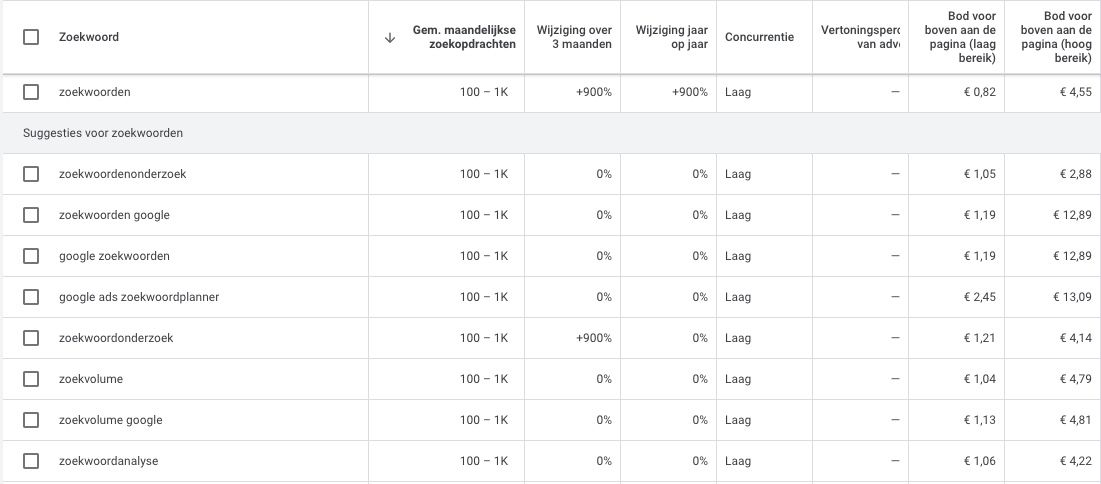The image size is (1101, 484).
Task: Click the 'google ads zoekwoordplanner' keyword text
Action: (139, 297)
